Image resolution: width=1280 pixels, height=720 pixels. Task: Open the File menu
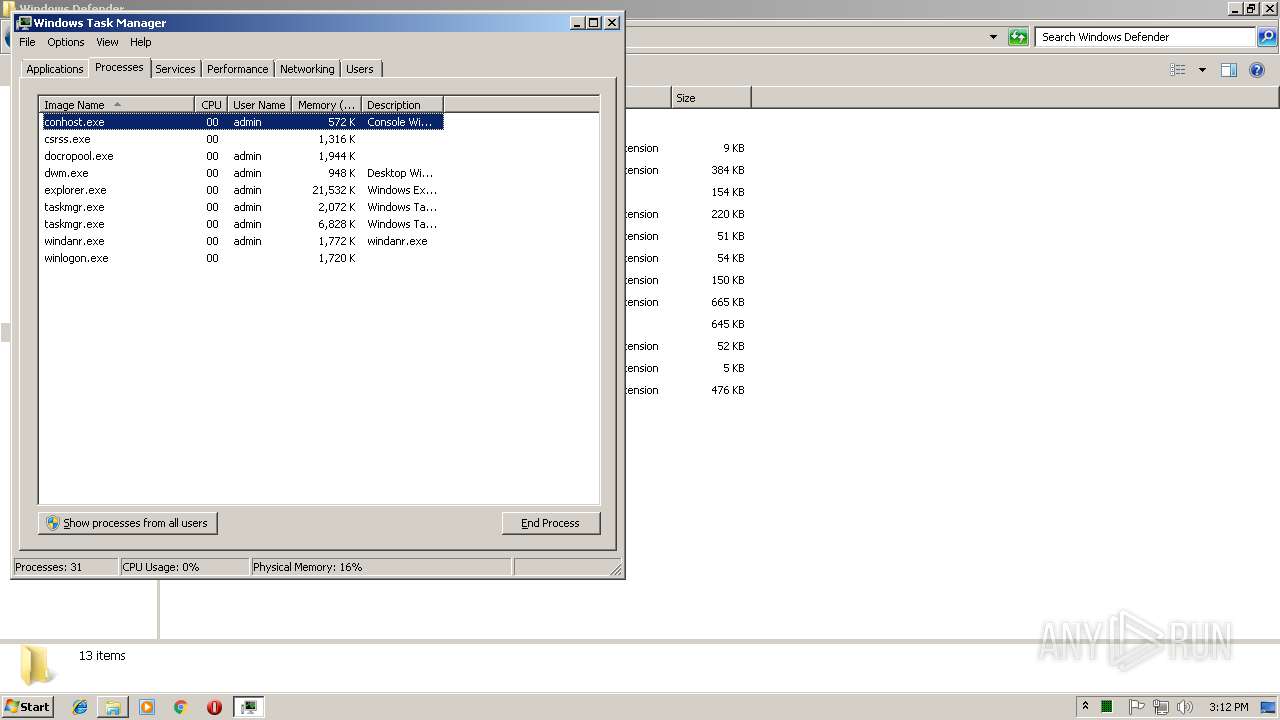(x=27, y=42)
